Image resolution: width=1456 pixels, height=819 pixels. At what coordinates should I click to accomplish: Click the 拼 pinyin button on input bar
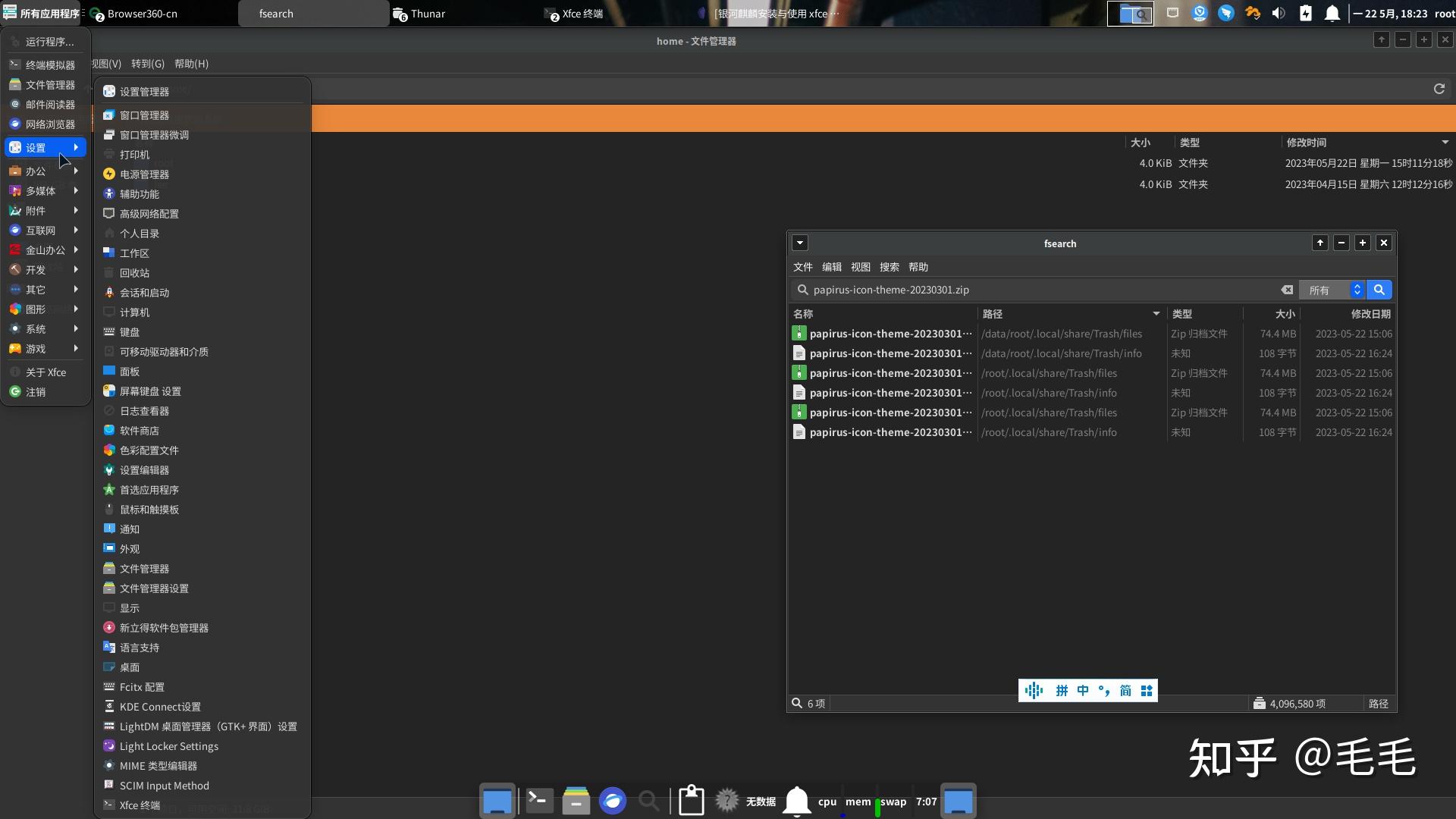point(1062,690)
